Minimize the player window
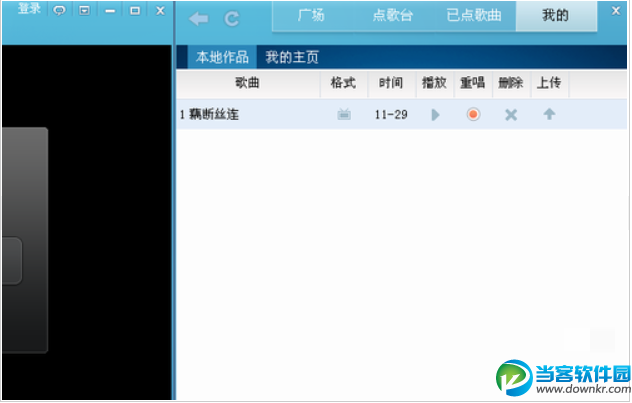The height and width of the screenshot is (403, 632). [x=110, y=11]
